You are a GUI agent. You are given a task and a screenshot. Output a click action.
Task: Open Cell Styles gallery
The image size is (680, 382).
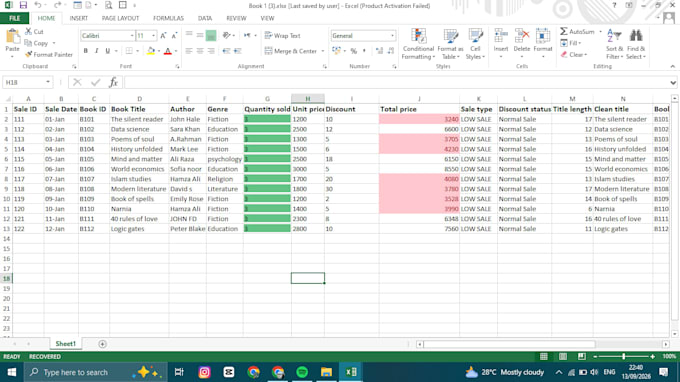point(475,44)
